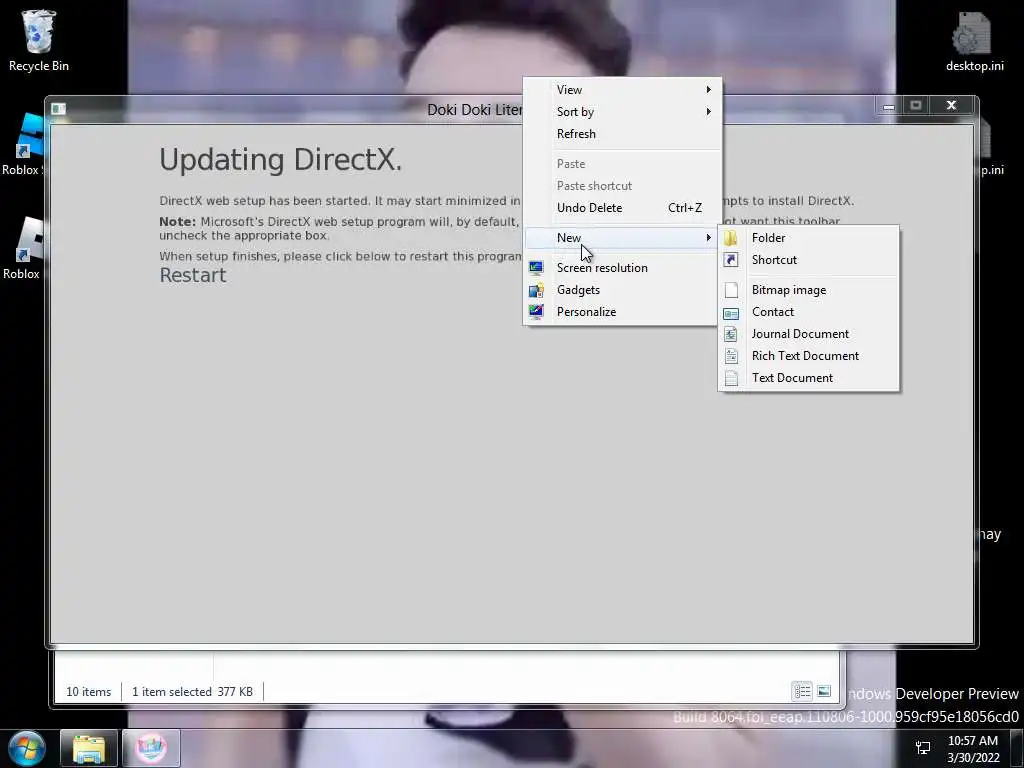This screenshot has width=1024, height=768.
Task: Click the Doki Doki window title icon
Action: click(x=58, y=108)
